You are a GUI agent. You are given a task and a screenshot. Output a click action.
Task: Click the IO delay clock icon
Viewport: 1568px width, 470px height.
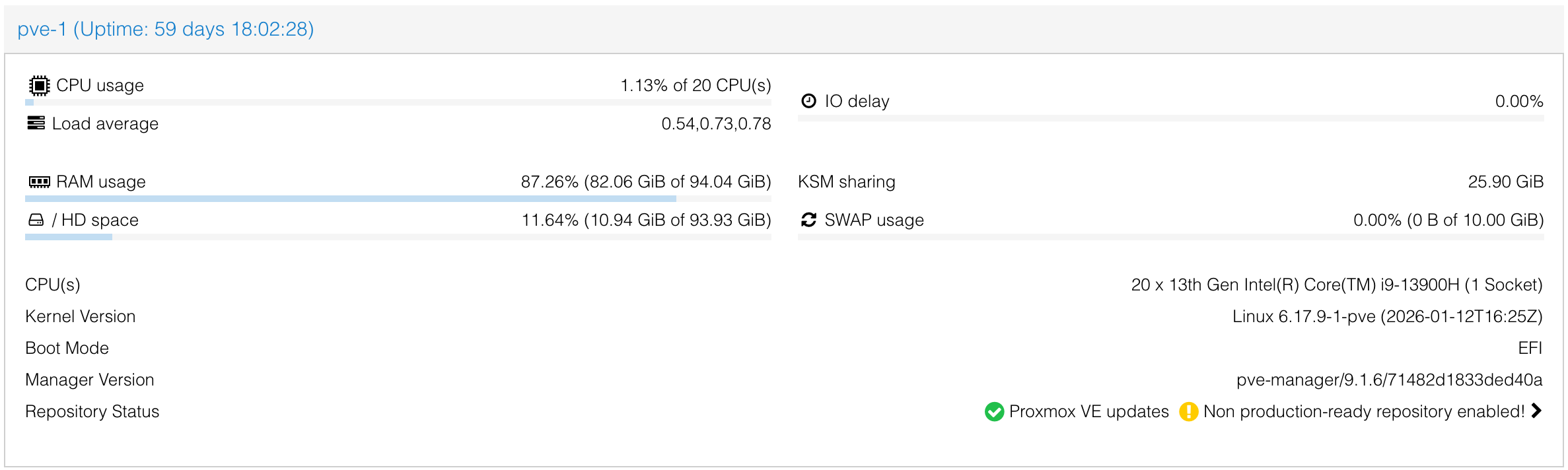point(808,101)
